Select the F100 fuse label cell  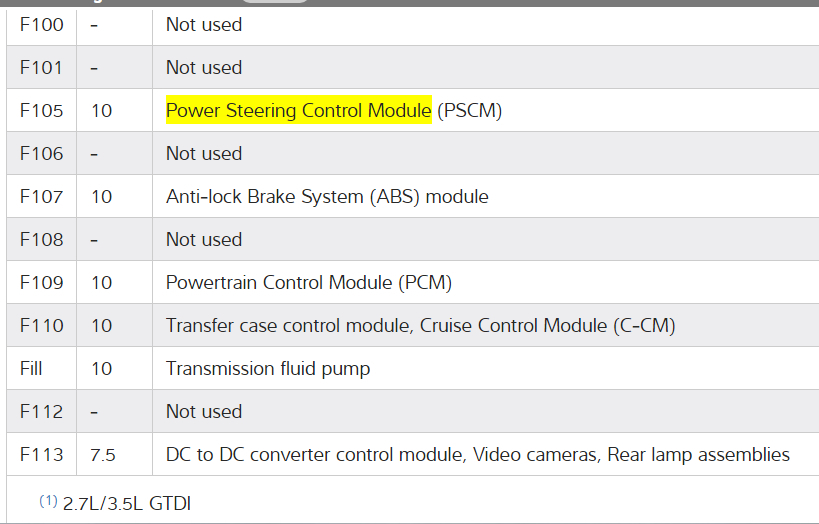tap(41, 25)
